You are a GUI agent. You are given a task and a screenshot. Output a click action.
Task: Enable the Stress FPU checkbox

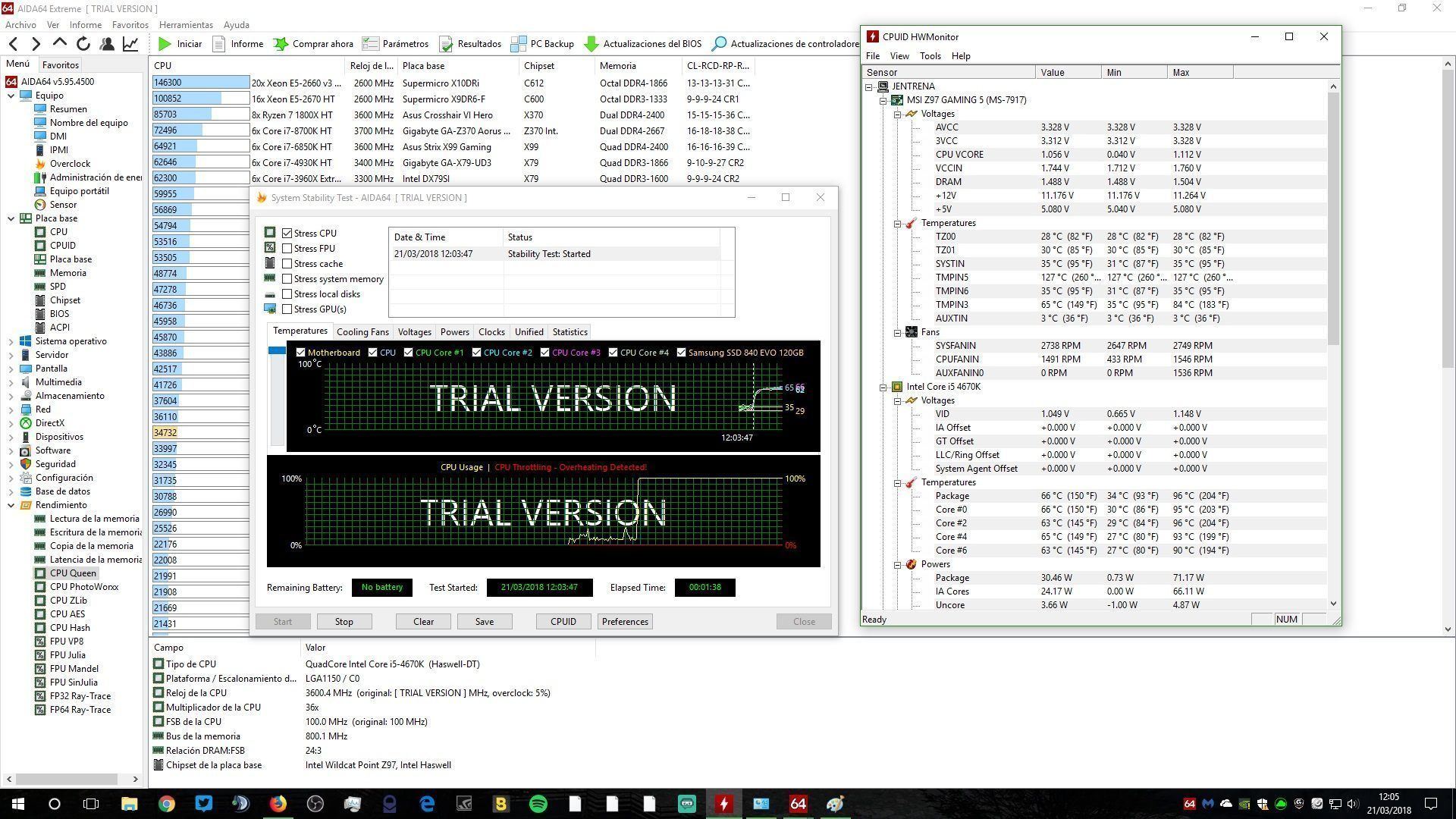(287, 249)
